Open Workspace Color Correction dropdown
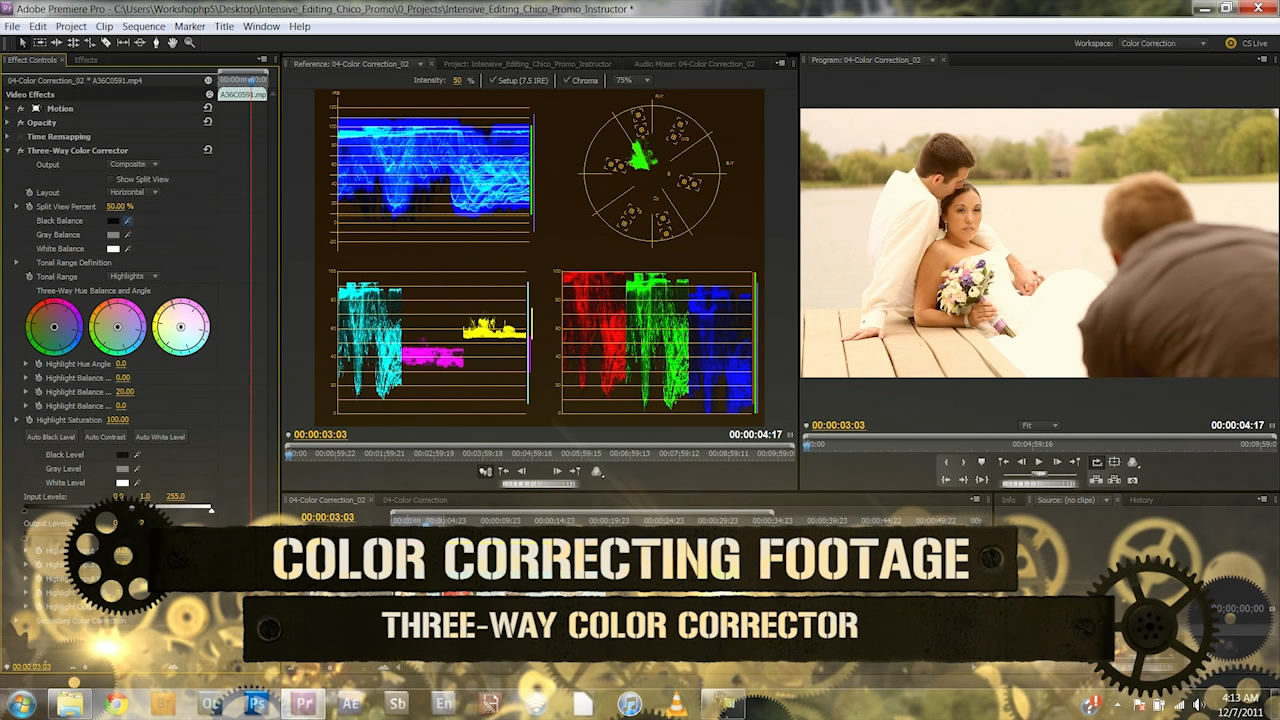Viewport: 1280px width, 720px height. coord(1162,43)
